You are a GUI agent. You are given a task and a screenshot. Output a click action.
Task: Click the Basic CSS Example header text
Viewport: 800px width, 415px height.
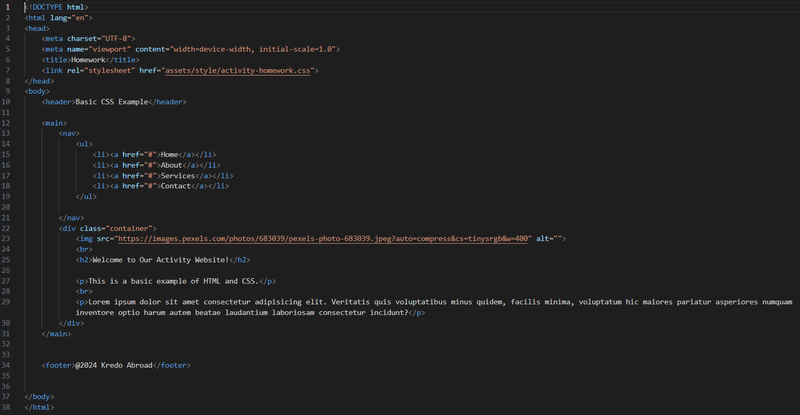click(112, 102)
